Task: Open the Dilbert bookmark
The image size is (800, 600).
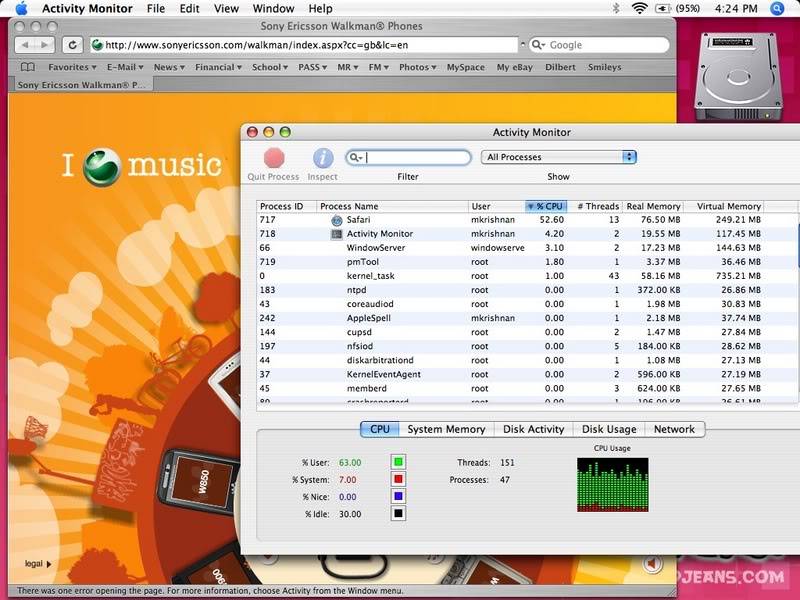Action: point(560,67)
